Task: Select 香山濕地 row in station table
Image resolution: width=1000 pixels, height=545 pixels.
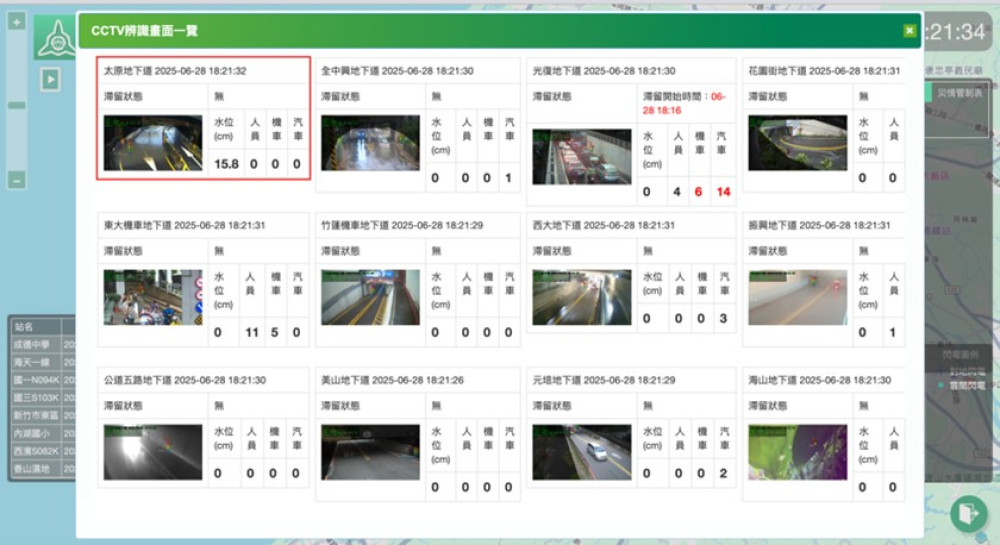Action: coord(42,469)
